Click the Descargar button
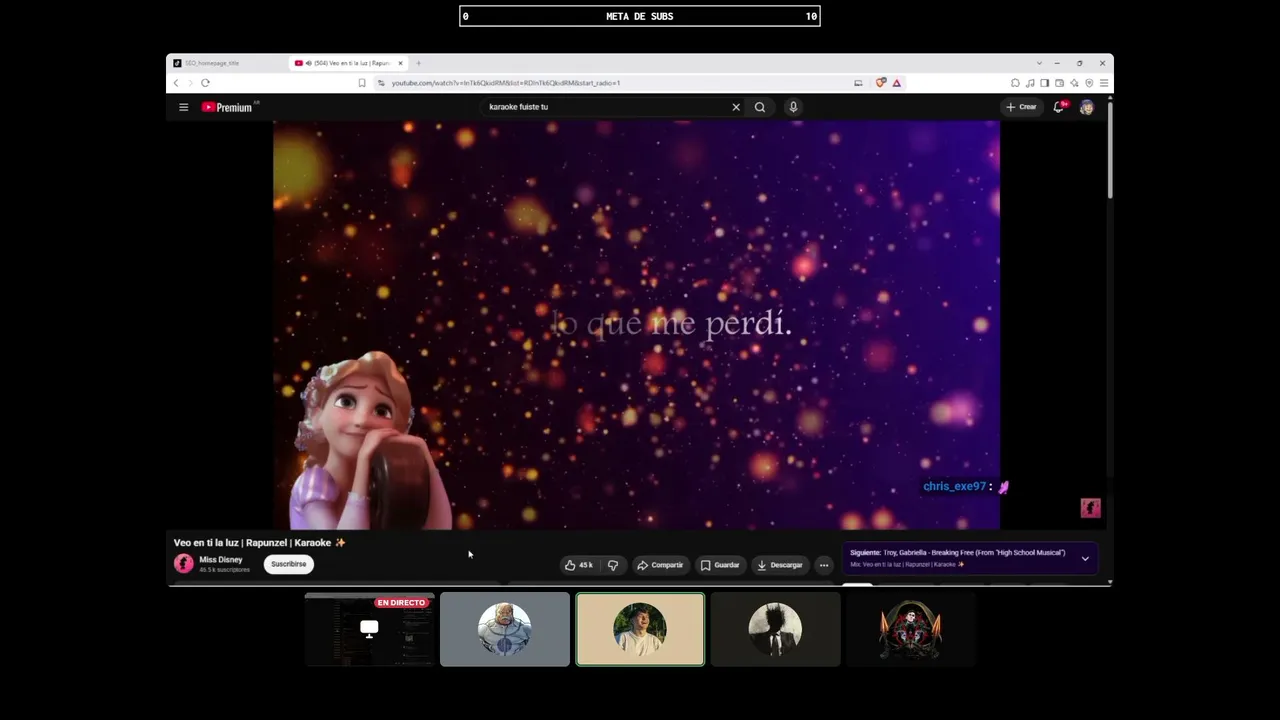The image size is (1280, 720). [780, 565]
